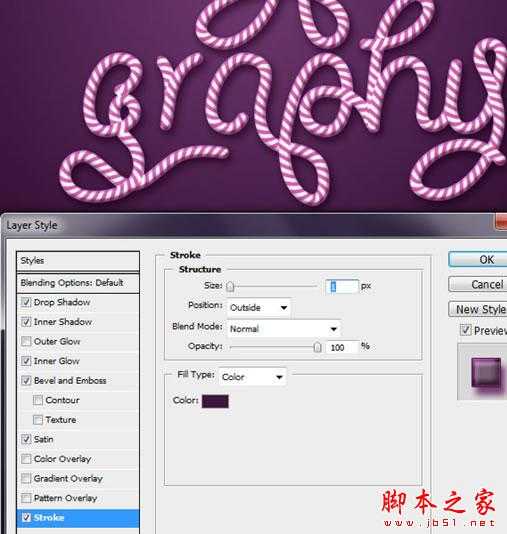Open the Texture settings label
507x534 pixels.
click(x=61, y=420)
